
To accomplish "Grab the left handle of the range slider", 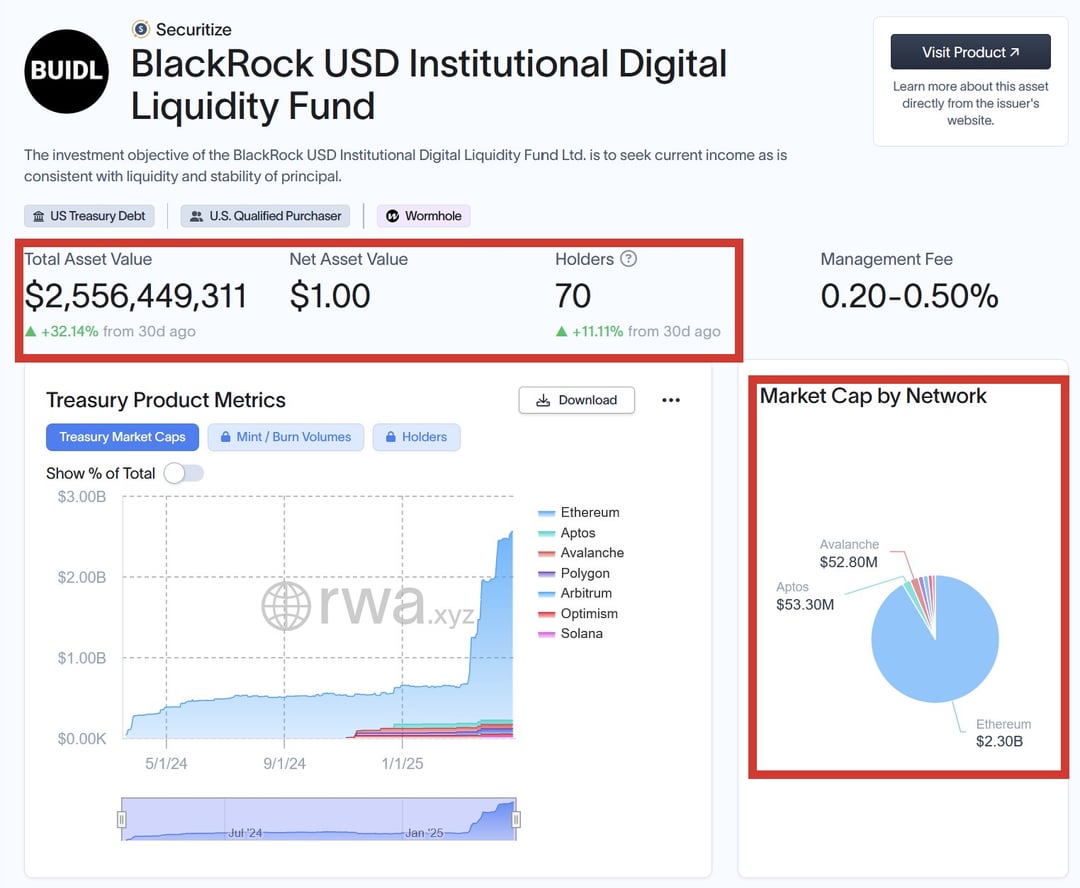I will click(x=122, y=819).
